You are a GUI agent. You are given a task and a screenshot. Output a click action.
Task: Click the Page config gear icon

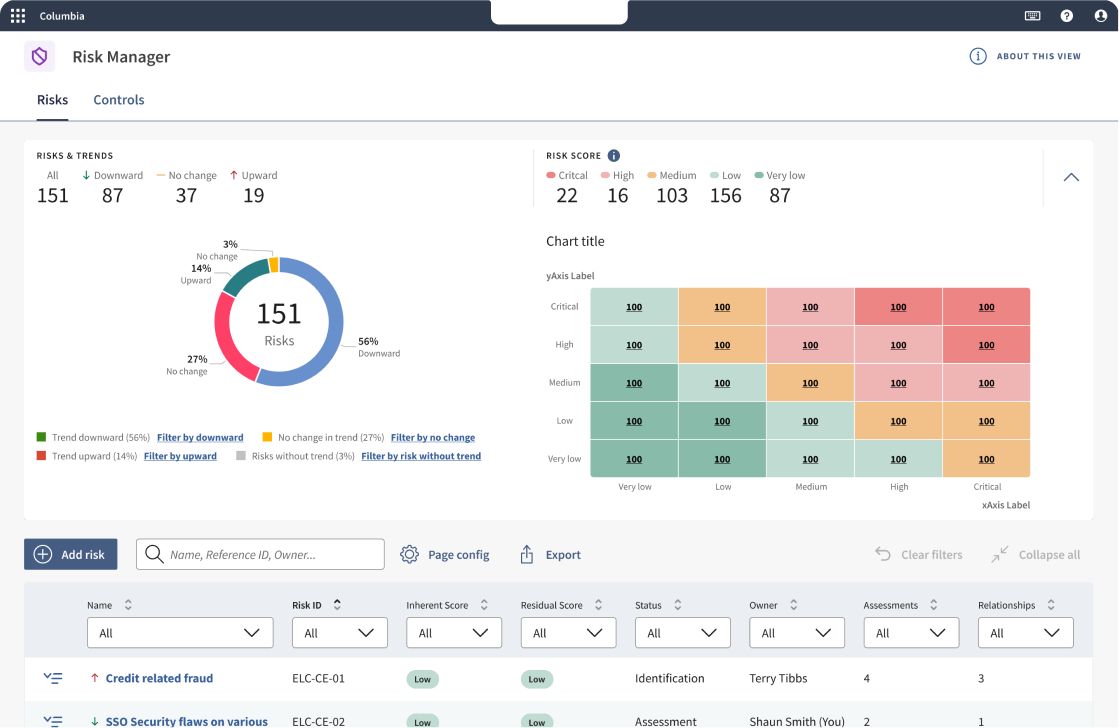click(409, 555)
